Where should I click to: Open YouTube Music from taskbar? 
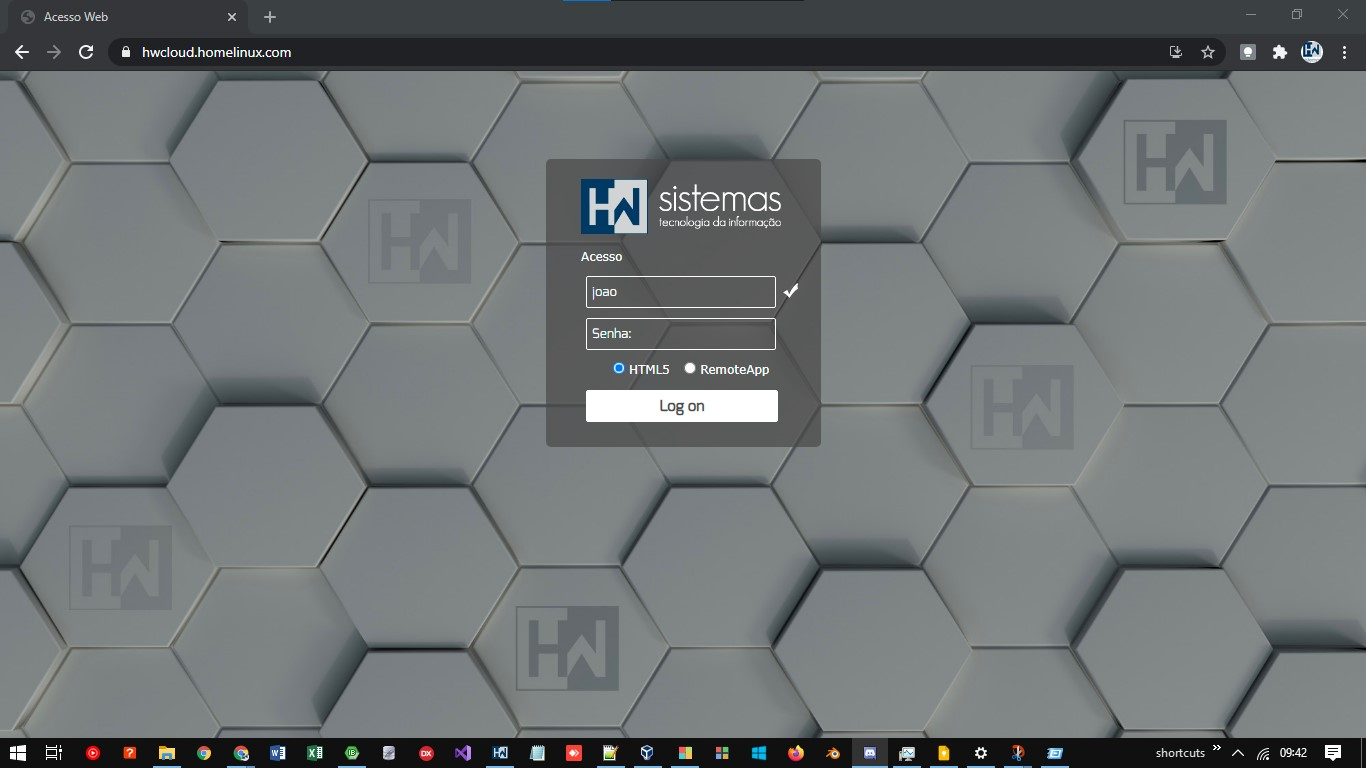point(93,753)
